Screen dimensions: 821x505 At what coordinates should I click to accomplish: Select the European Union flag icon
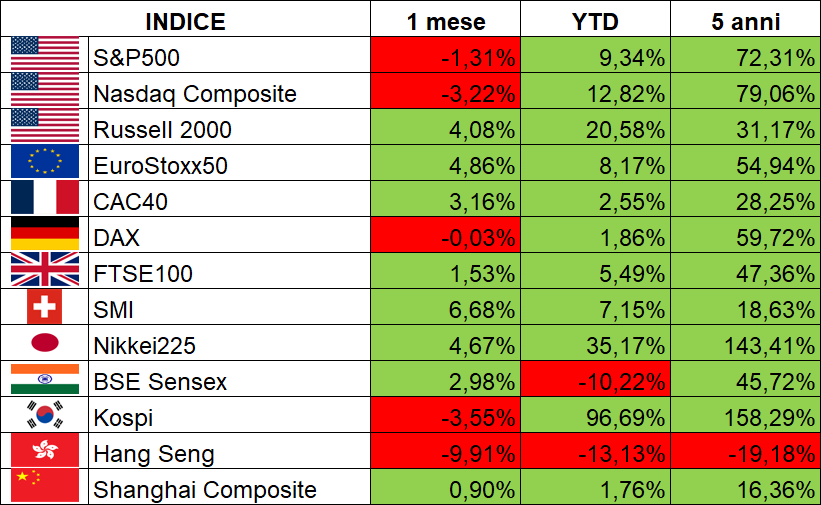tap(45, 162)
